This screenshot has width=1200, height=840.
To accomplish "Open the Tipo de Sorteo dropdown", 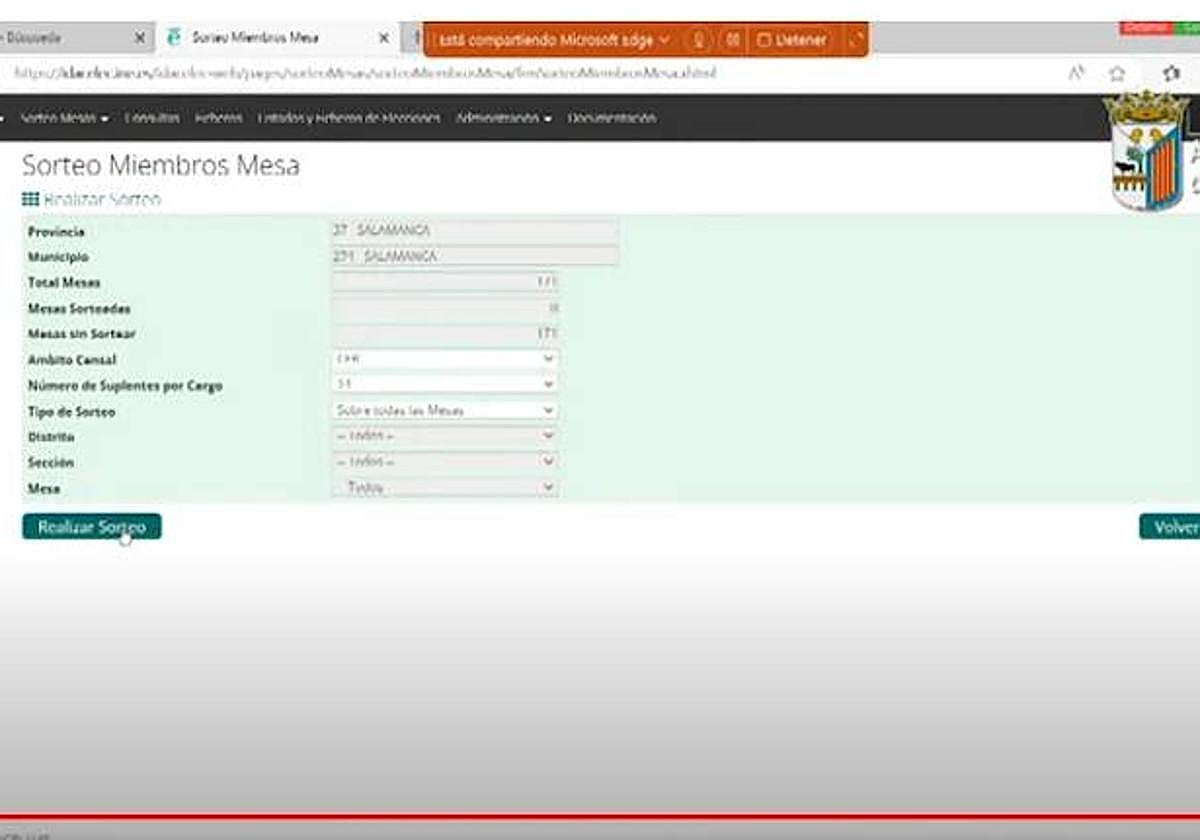I will (x=445, y=410).
